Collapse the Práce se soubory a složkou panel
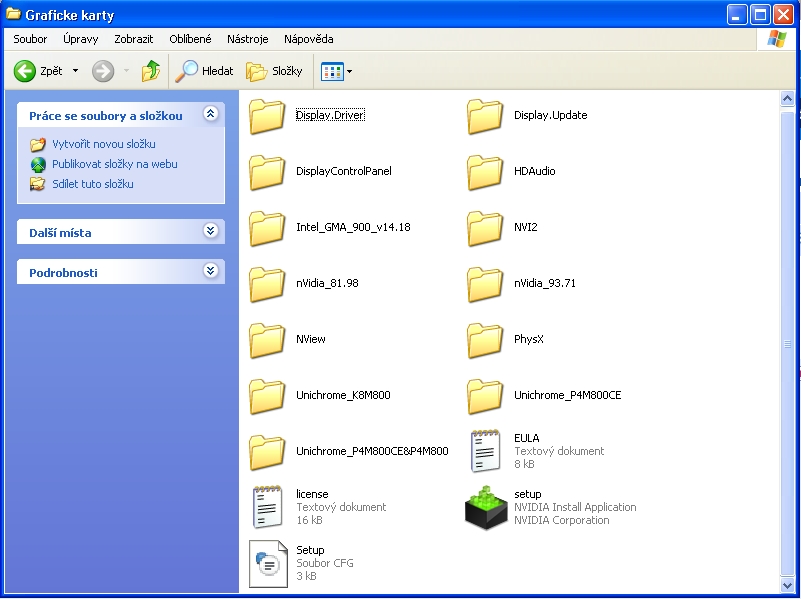The height and width of the screenshot is (599, 801). [210, 115]
